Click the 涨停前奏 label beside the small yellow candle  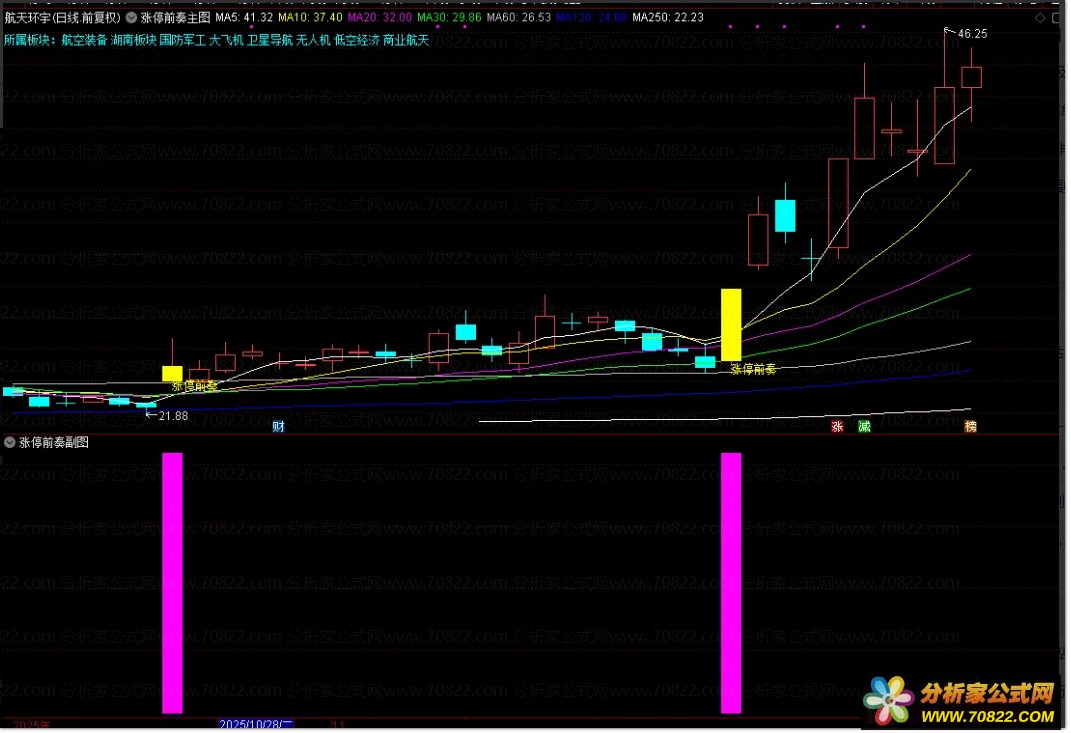(195, 386)
